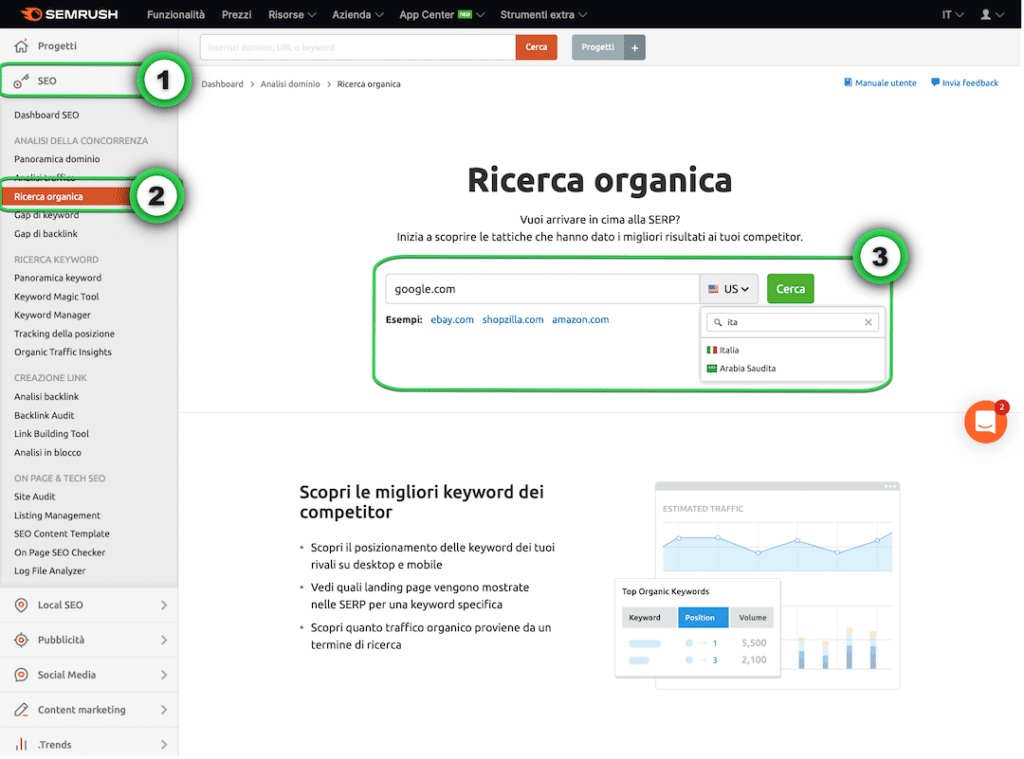This screenshot has width=1024, height=759.
Task: Click the Pubblicità target icon
Action: point(22,639)
